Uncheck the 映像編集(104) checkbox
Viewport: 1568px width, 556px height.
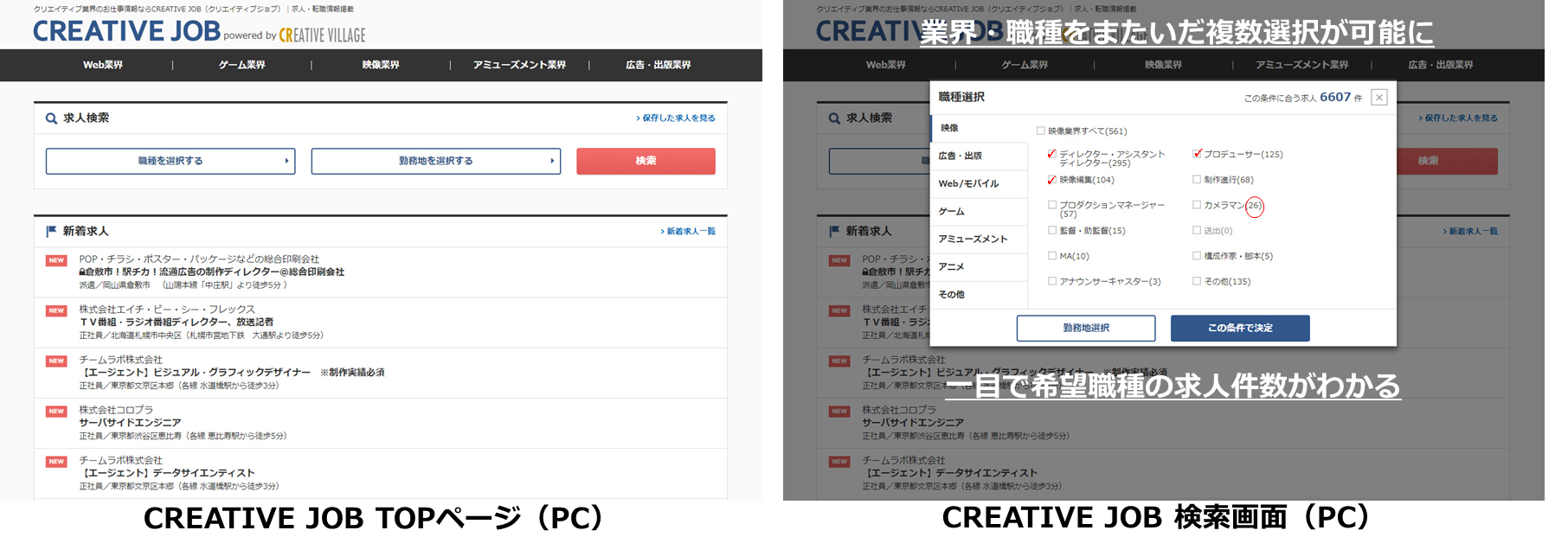[1052, 180]
